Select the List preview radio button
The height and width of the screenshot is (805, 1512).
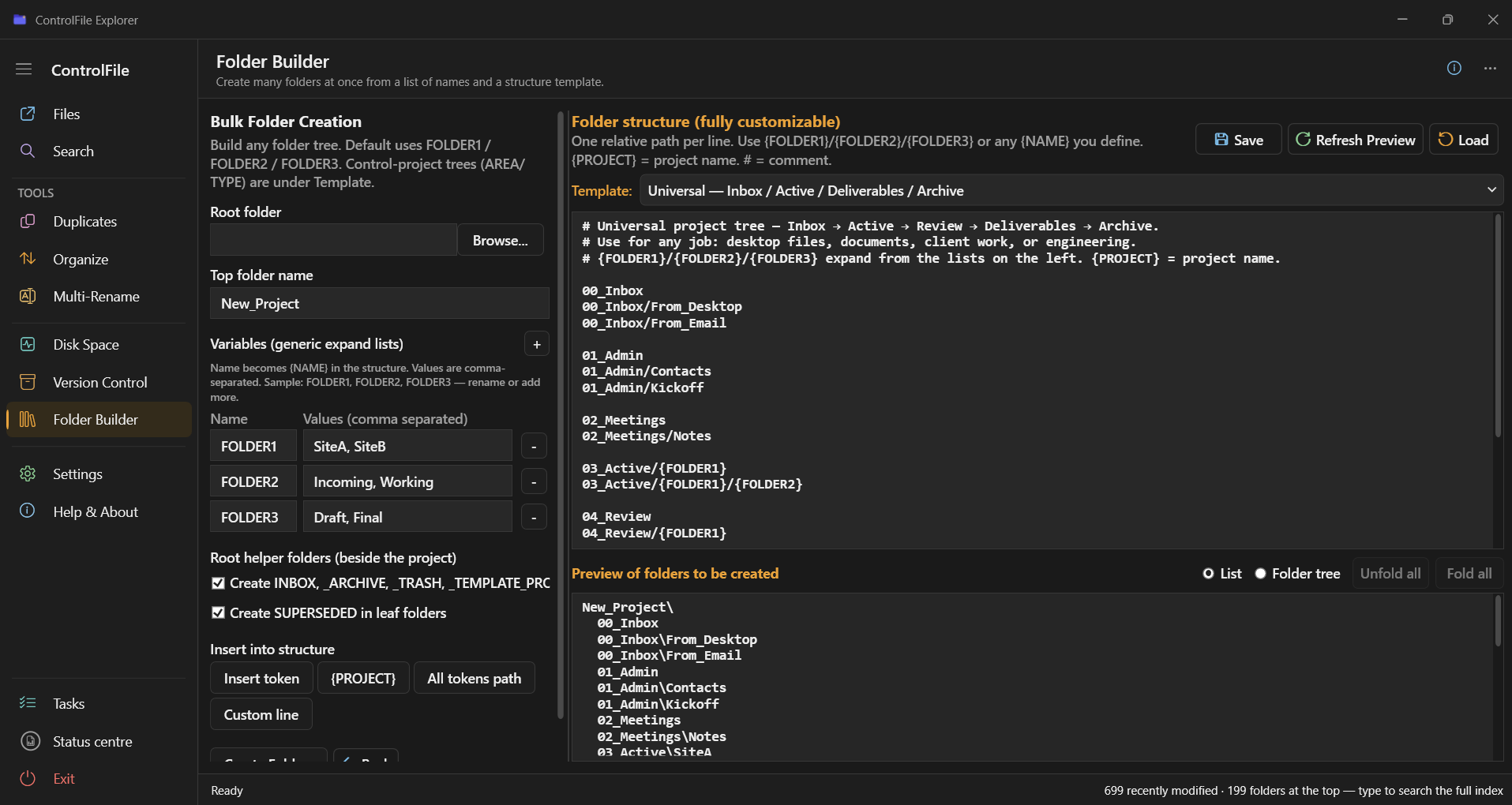[1208, 574]
